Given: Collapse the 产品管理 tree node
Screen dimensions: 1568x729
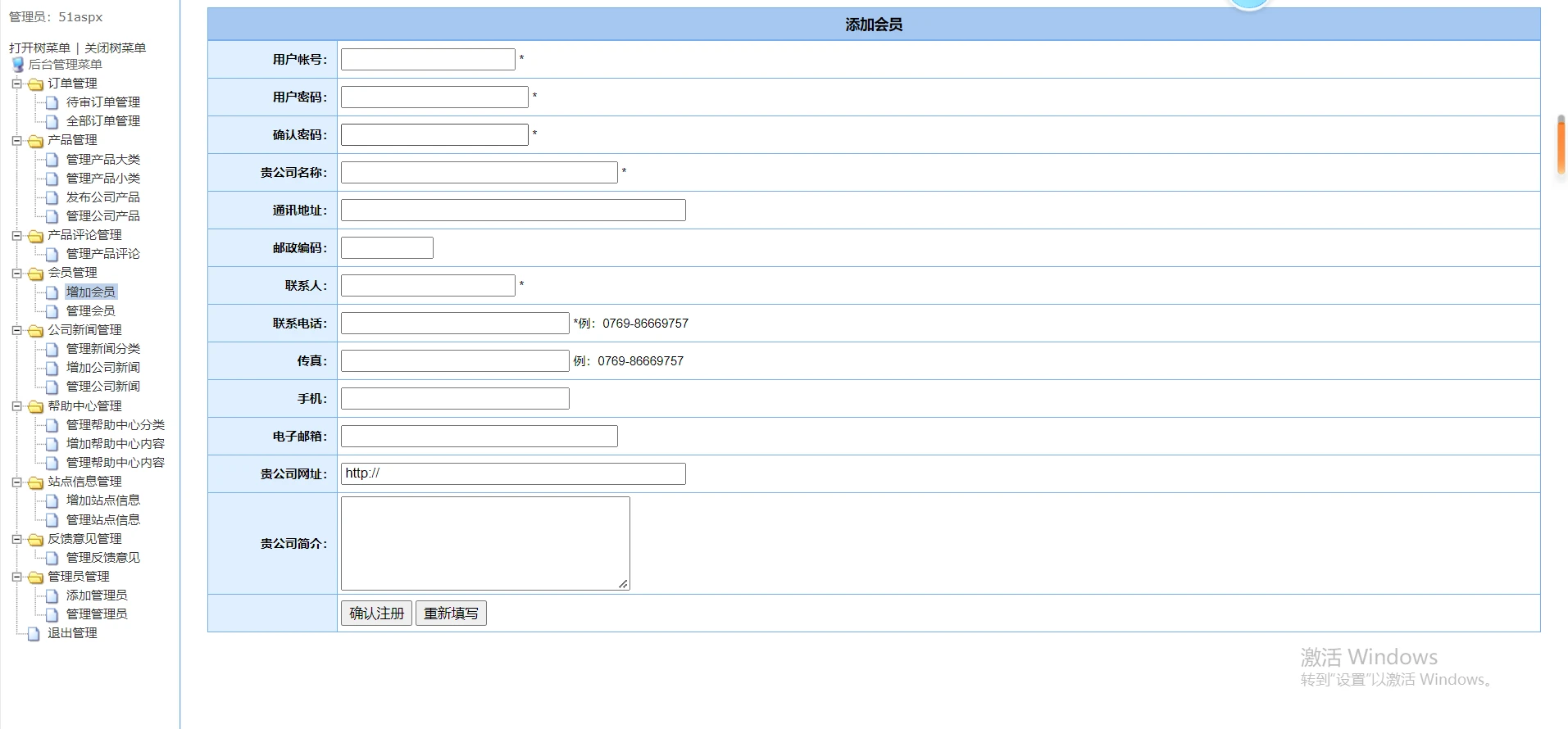Looking at the screenshot, I should click(16, 141).
